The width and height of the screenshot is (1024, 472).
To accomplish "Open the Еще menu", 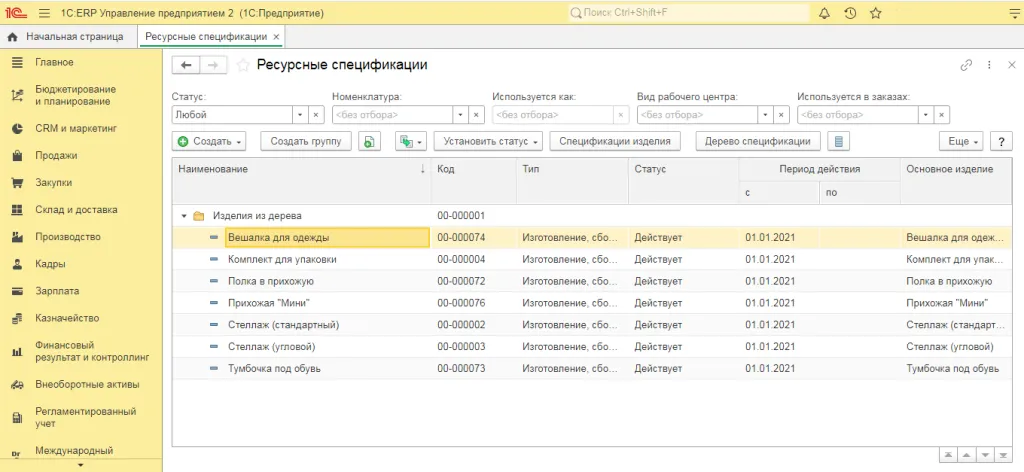I will click(962, 142).
